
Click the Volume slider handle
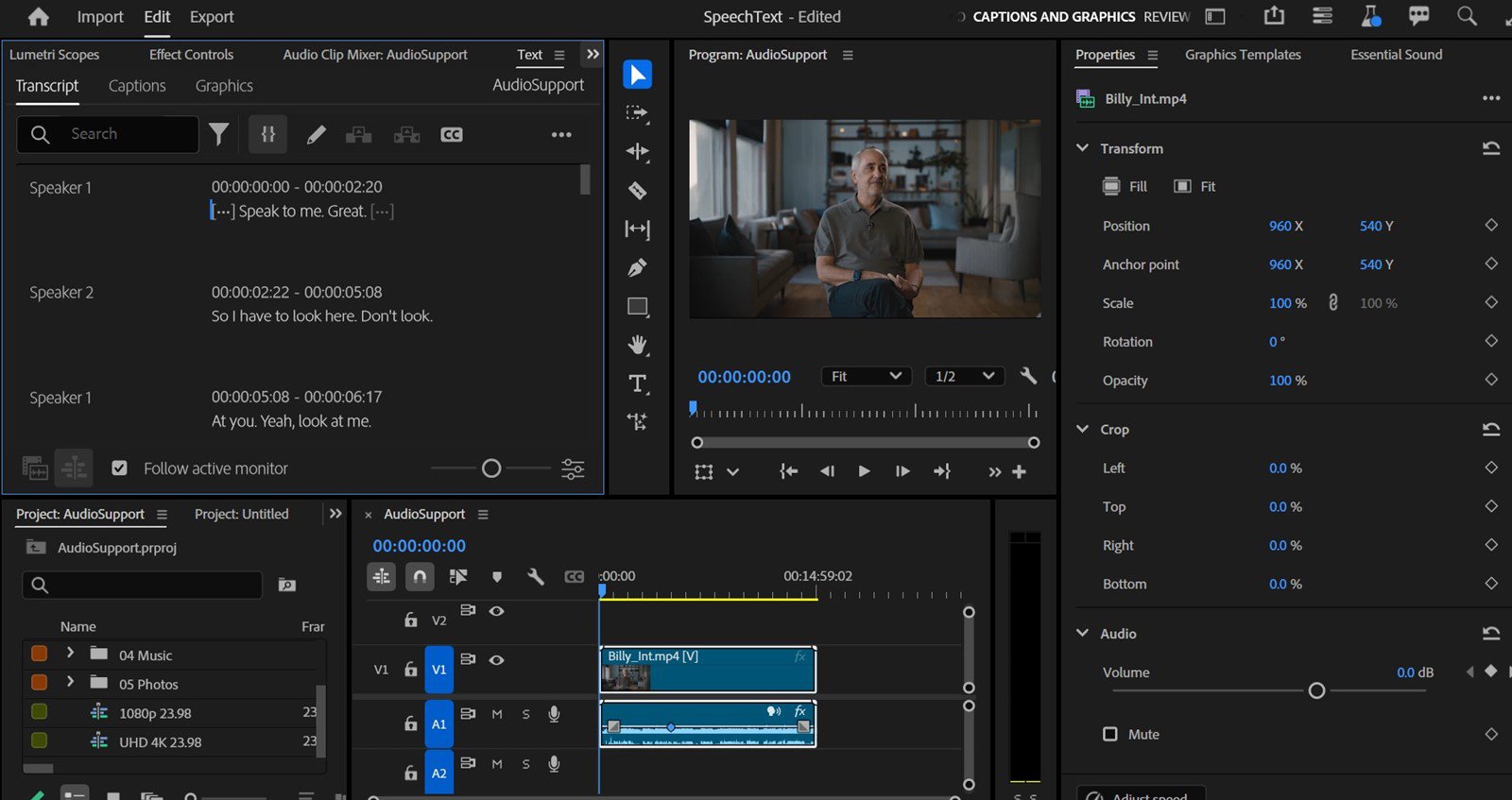(1316, 691)
